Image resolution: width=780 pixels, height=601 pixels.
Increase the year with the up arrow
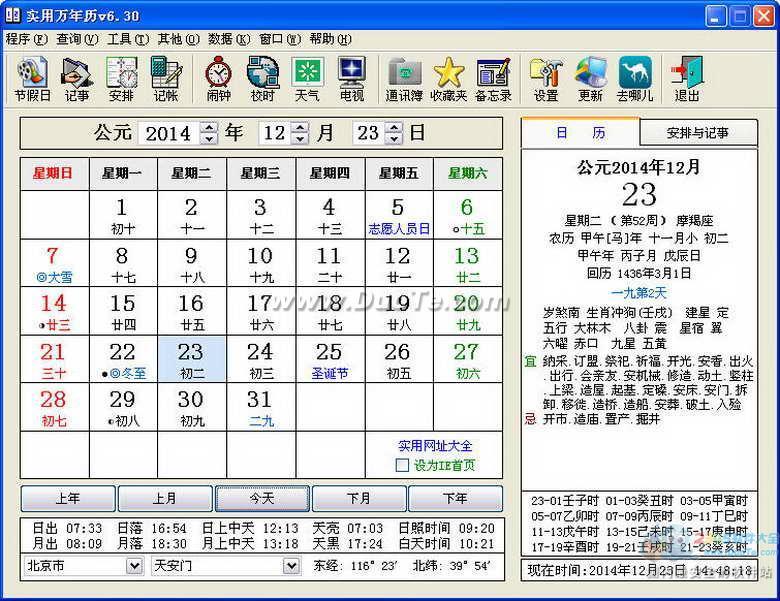click(x=208, y=127)
